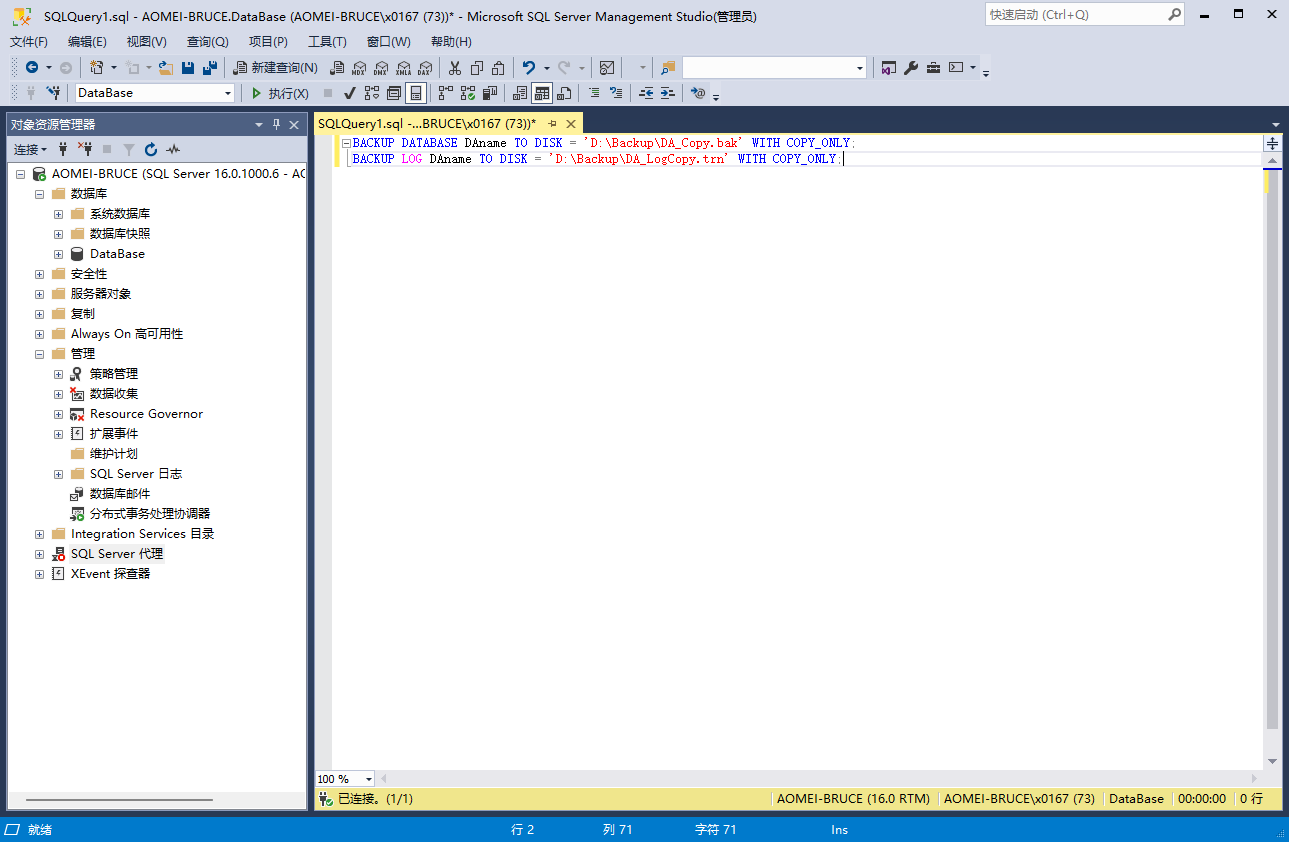Toggle results to file mode

tap(564, 93)
